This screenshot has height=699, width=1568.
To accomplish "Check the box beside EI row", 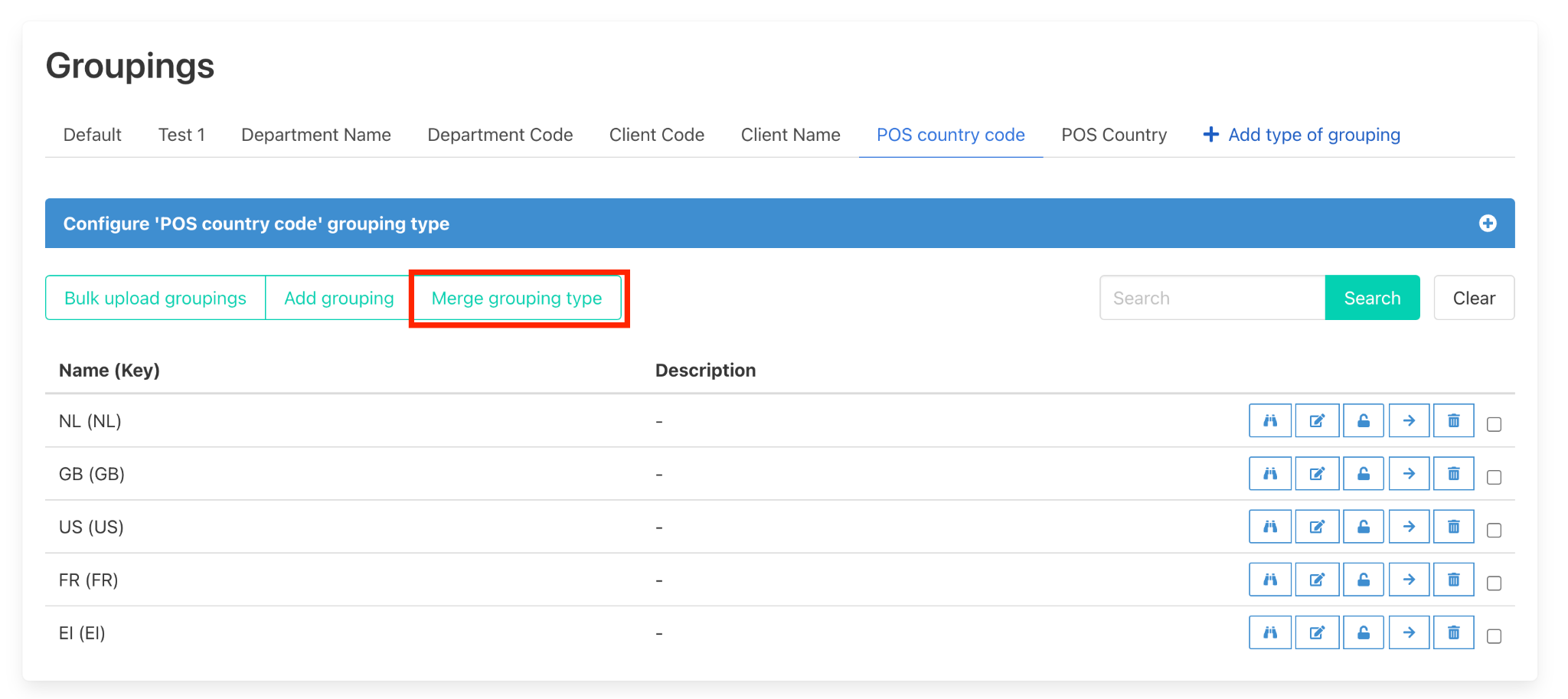I will click(1494, 636).
